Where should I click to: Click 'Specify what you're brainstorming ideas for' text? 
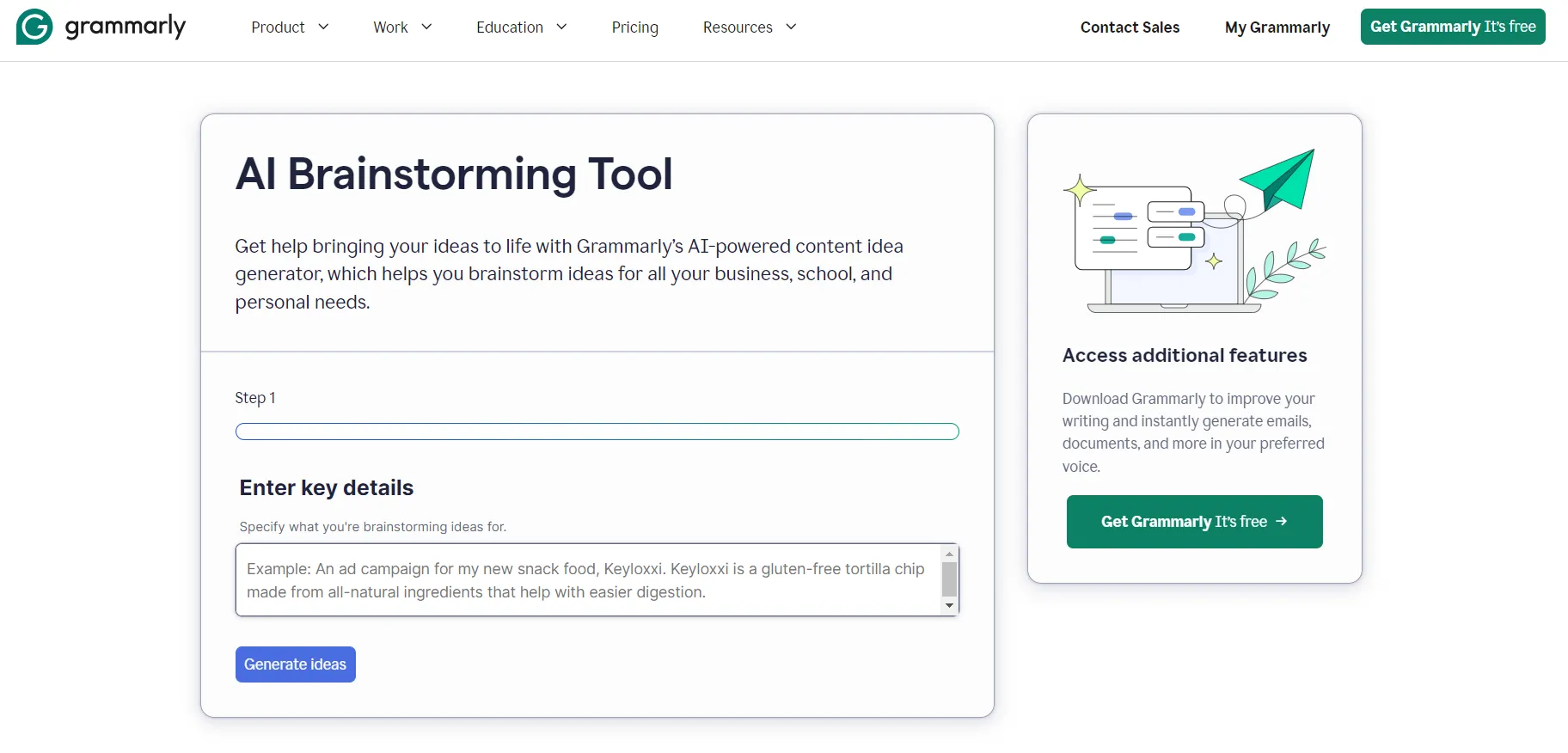[373, 527]
